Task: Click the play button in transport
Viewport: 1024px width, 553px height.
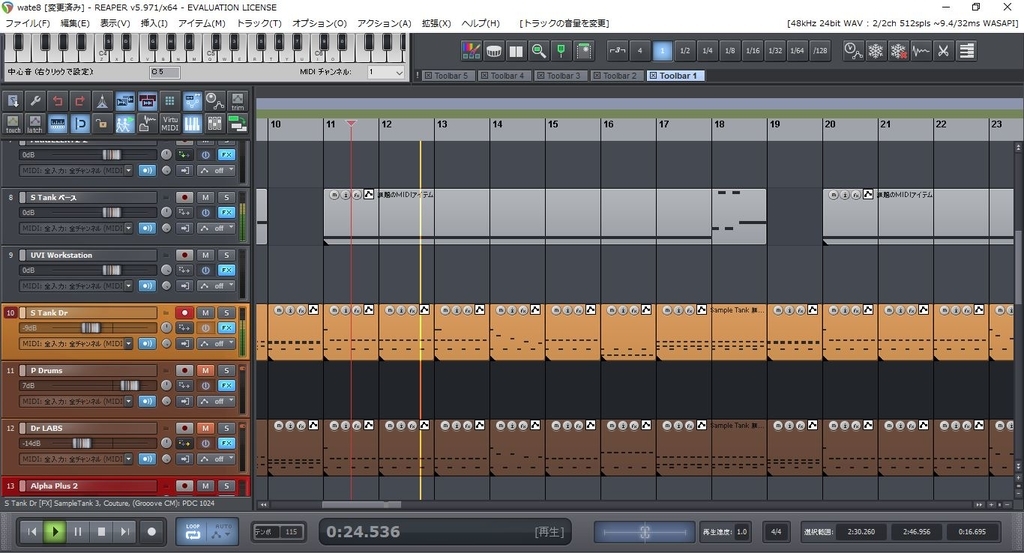Action: (x=55, y=531)
